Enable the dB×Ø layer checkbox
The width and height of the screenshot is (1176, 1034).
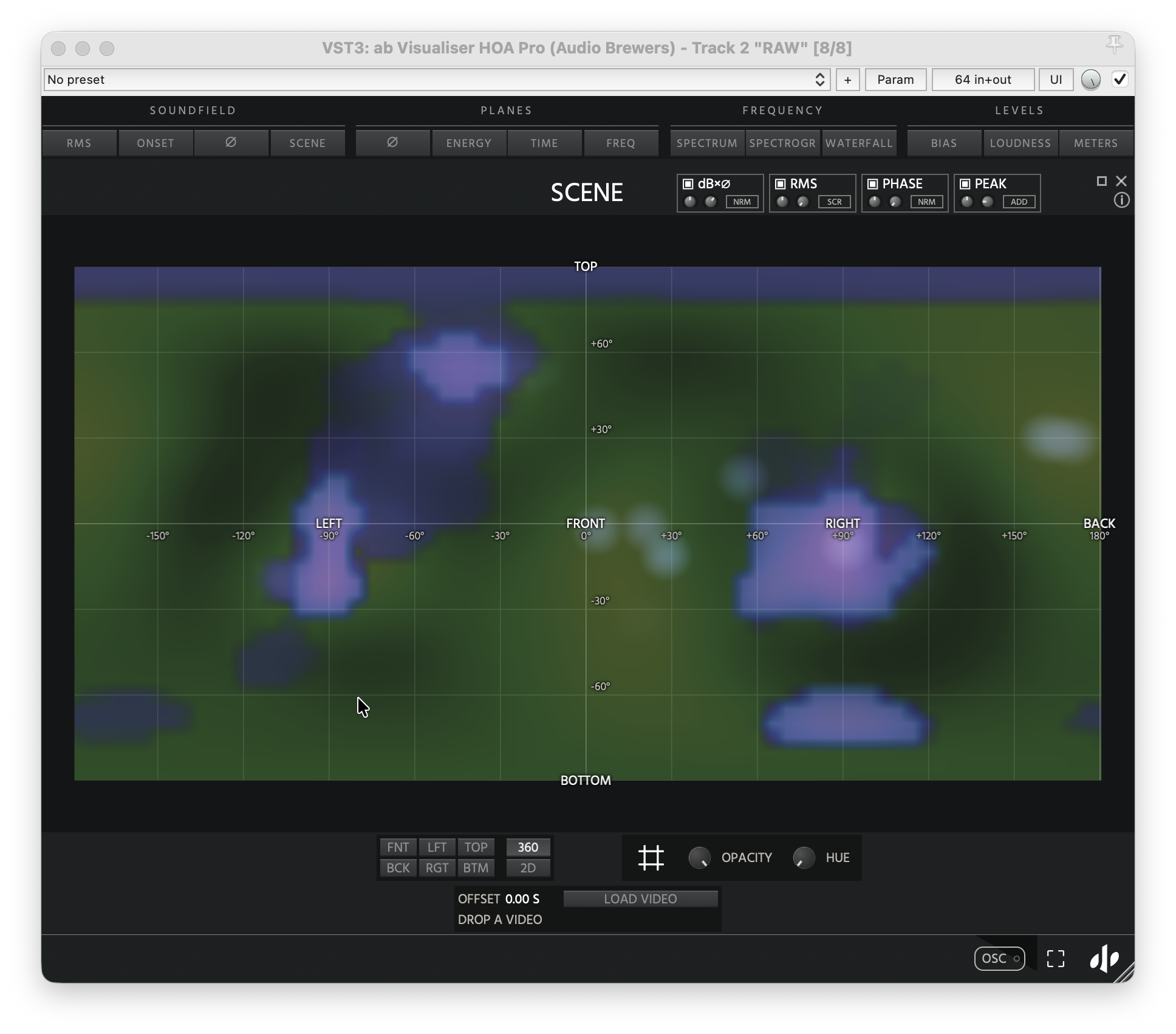pos(688,183)
